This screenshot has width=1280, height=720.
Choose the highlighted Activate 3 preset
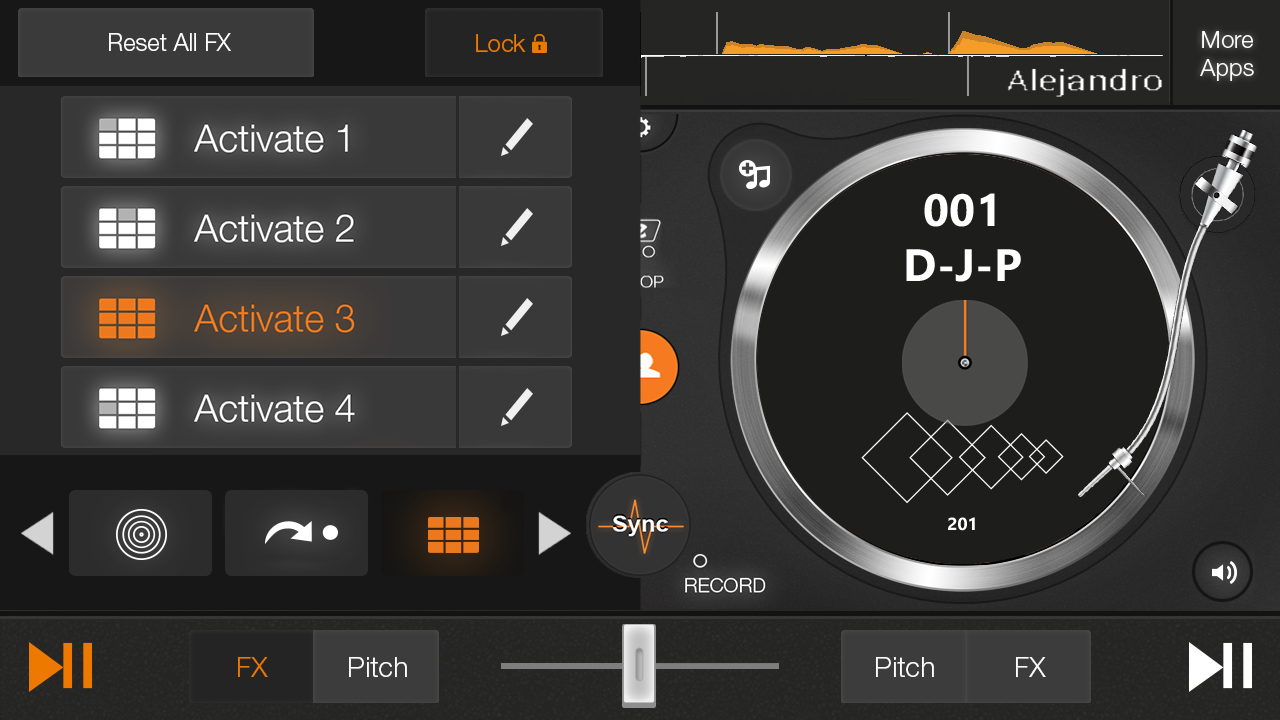tap(259, 318)
